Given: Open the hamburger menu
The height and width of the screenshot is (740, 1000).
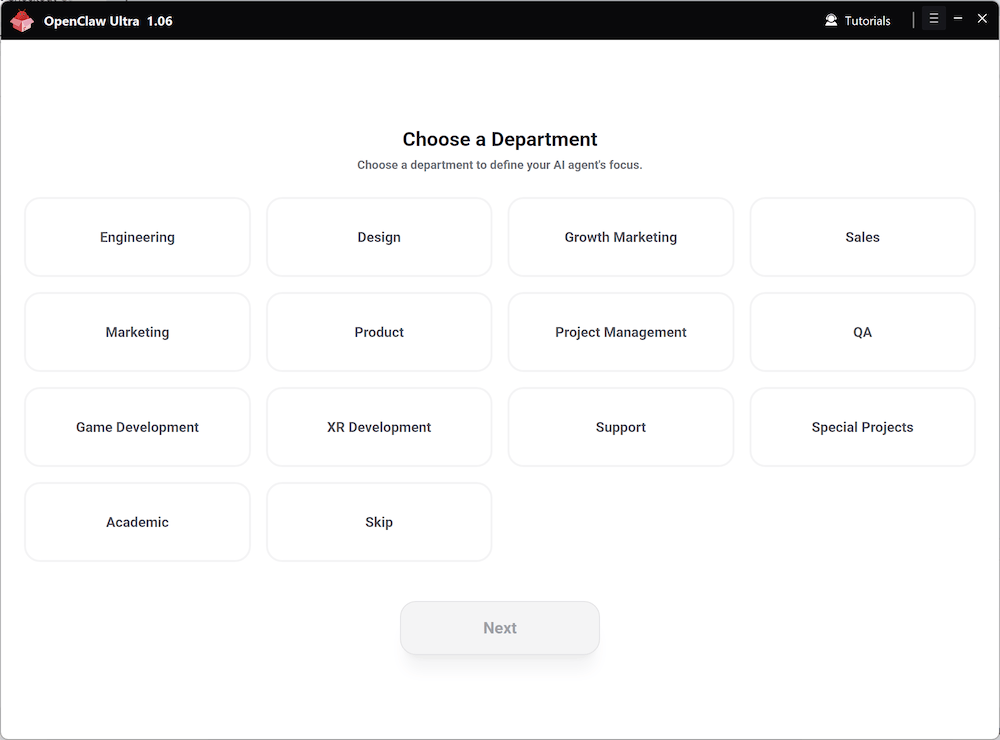Looking at the screenshot, I should (934, 18).
